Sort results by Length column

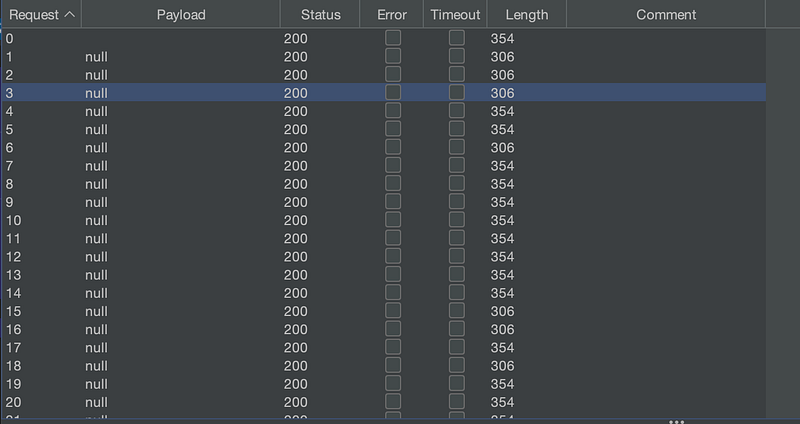pyautogui.click(x=527, y=15)
